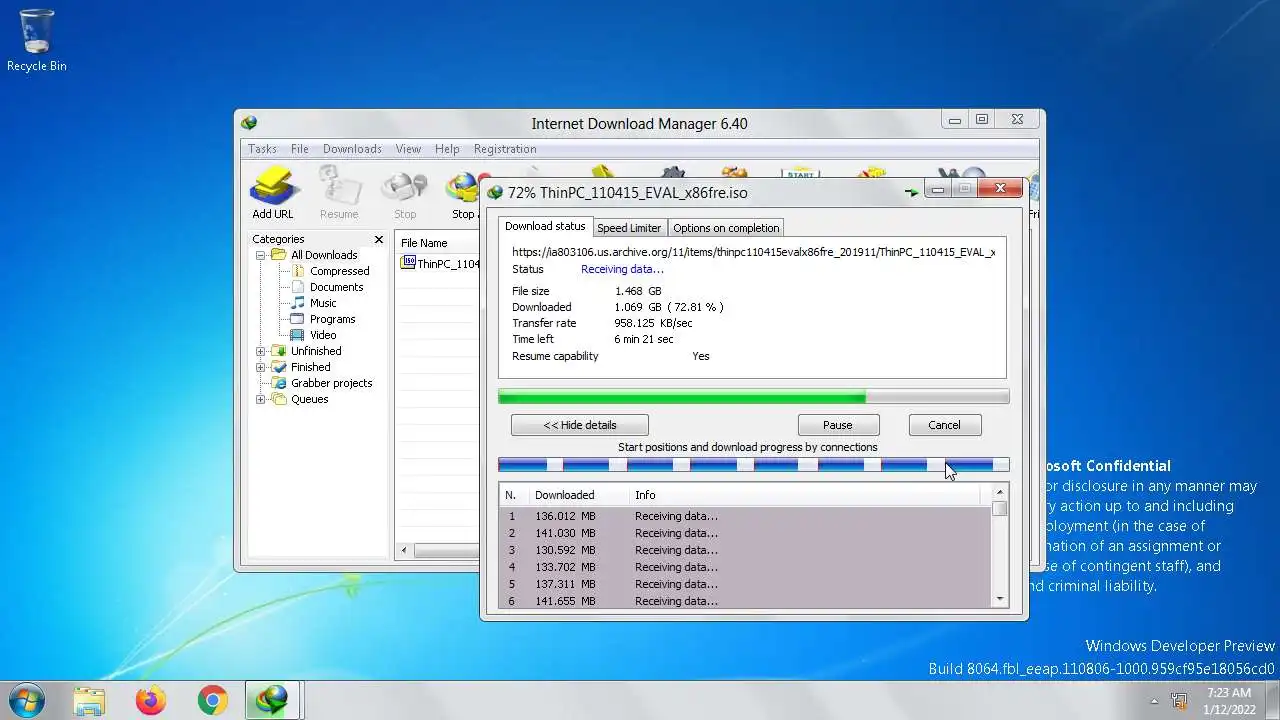Select connection row with 141.030 MB
The image size is (1280, 720).
pyautogui.click(x=745, y=533)
